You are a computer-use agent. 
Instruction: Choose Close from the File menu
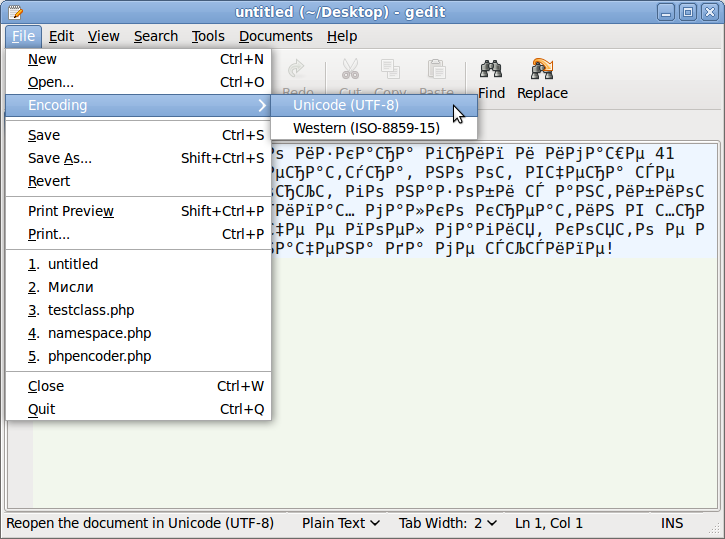pos(138,386)
